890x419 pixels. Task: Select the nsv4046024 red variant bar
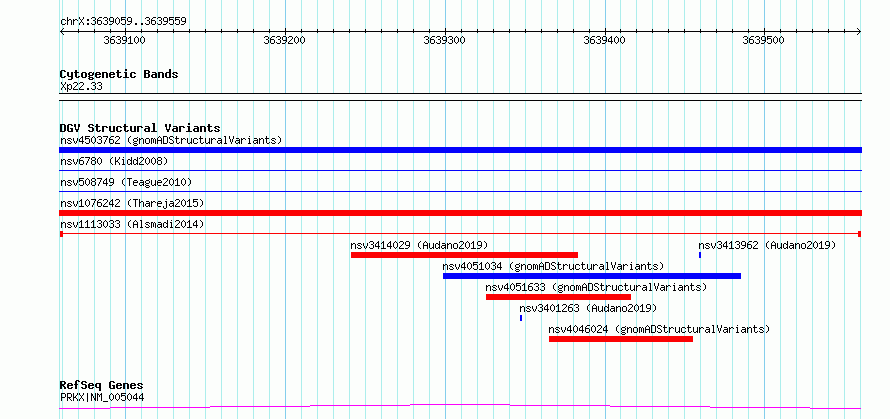[x=621, y=339]
